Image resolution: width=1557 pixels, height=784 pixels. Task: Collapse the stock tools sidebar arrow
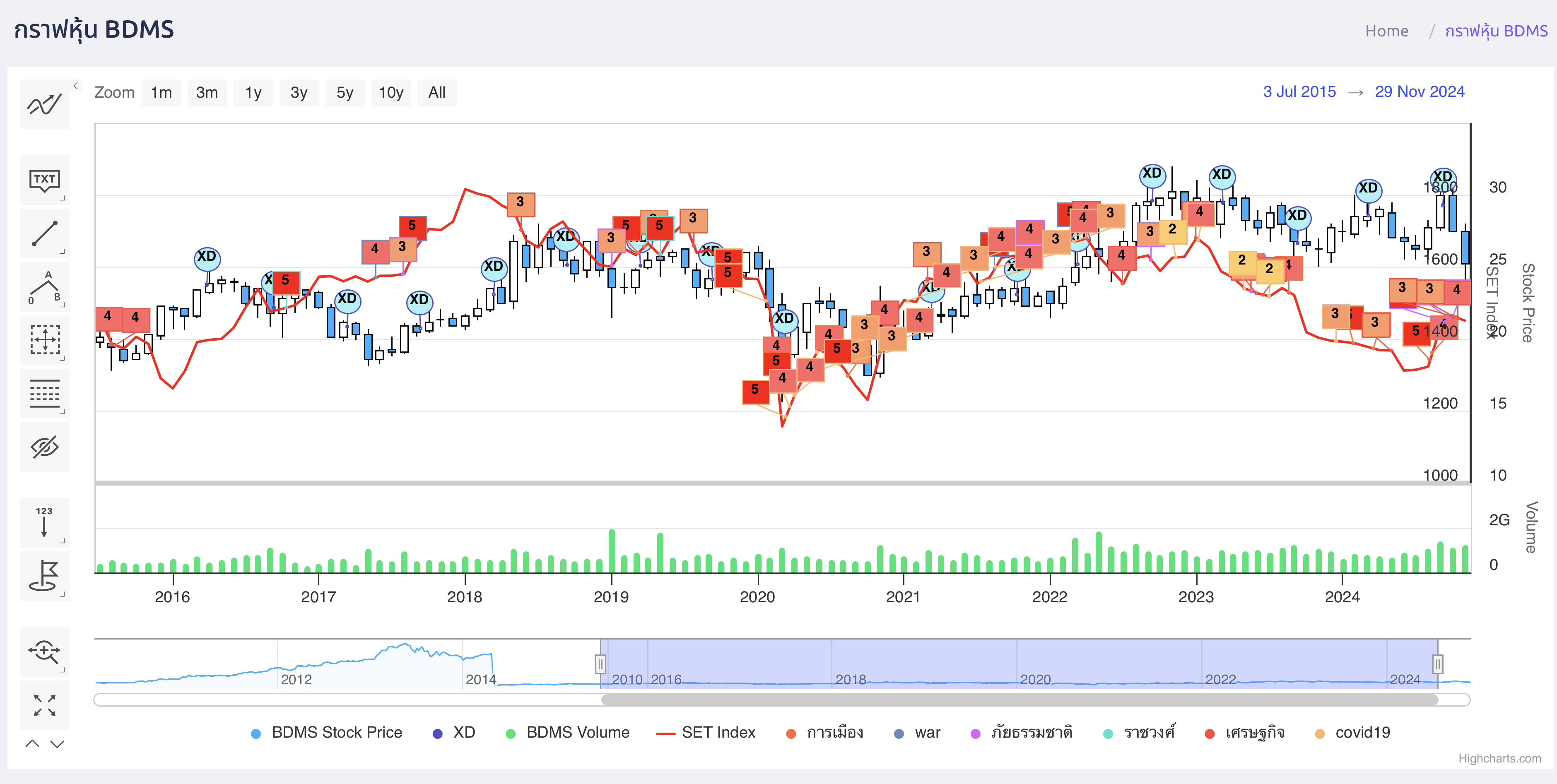pos(75,86)
